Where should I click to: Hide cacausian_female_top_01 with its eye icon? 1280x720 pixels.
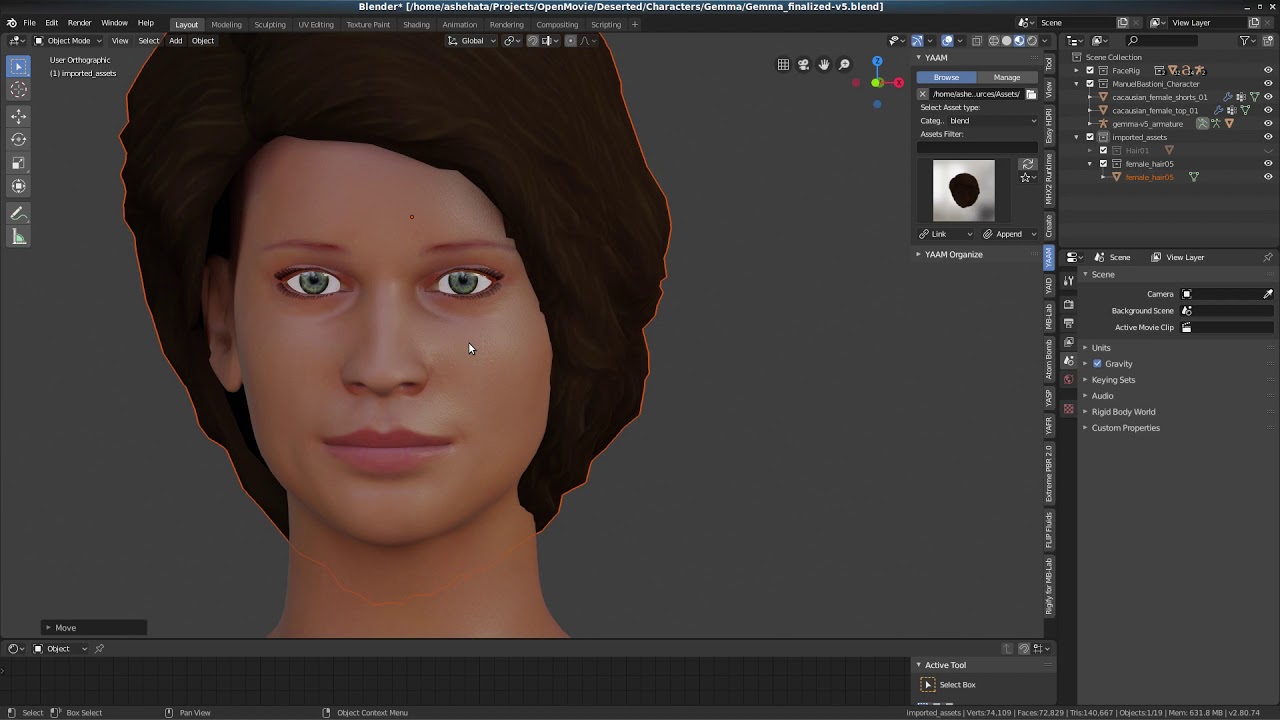[1268, 110]
